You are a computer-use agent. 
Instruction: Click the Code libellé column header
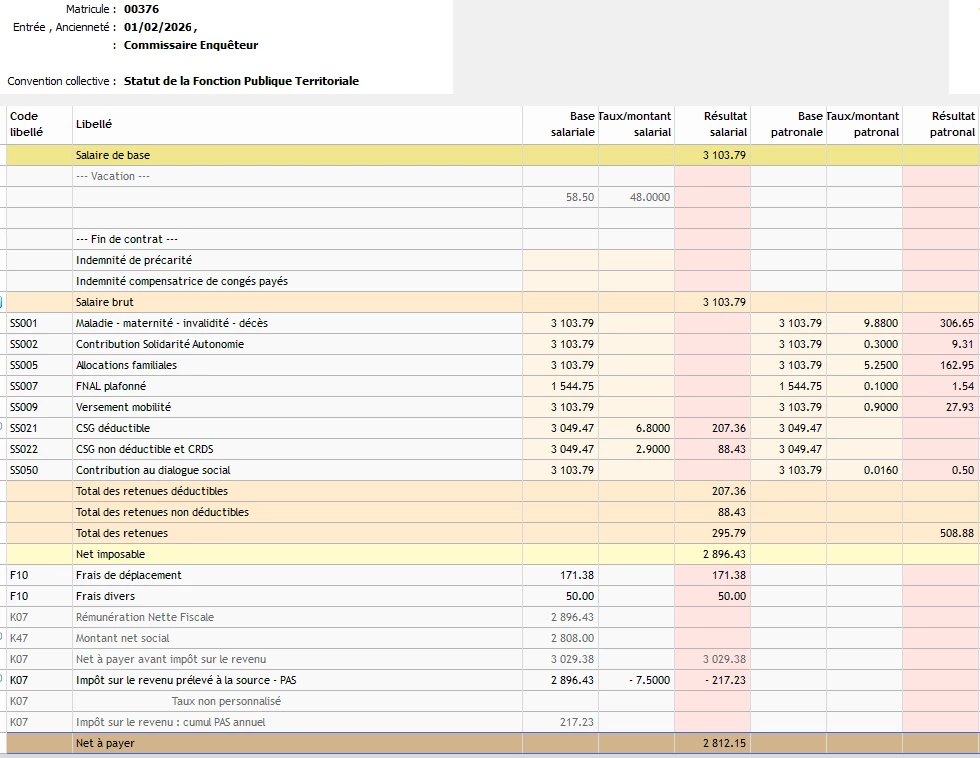point(25,124)
